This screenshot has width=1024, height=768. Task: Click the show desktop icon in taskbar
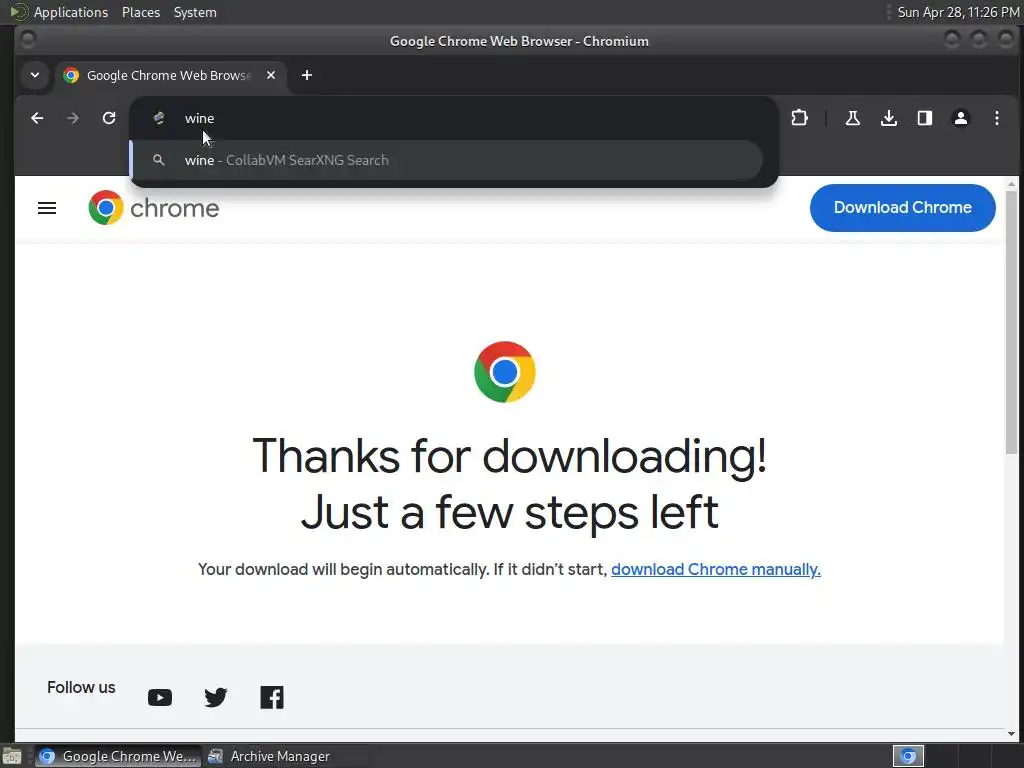click(x=12, y=756)
